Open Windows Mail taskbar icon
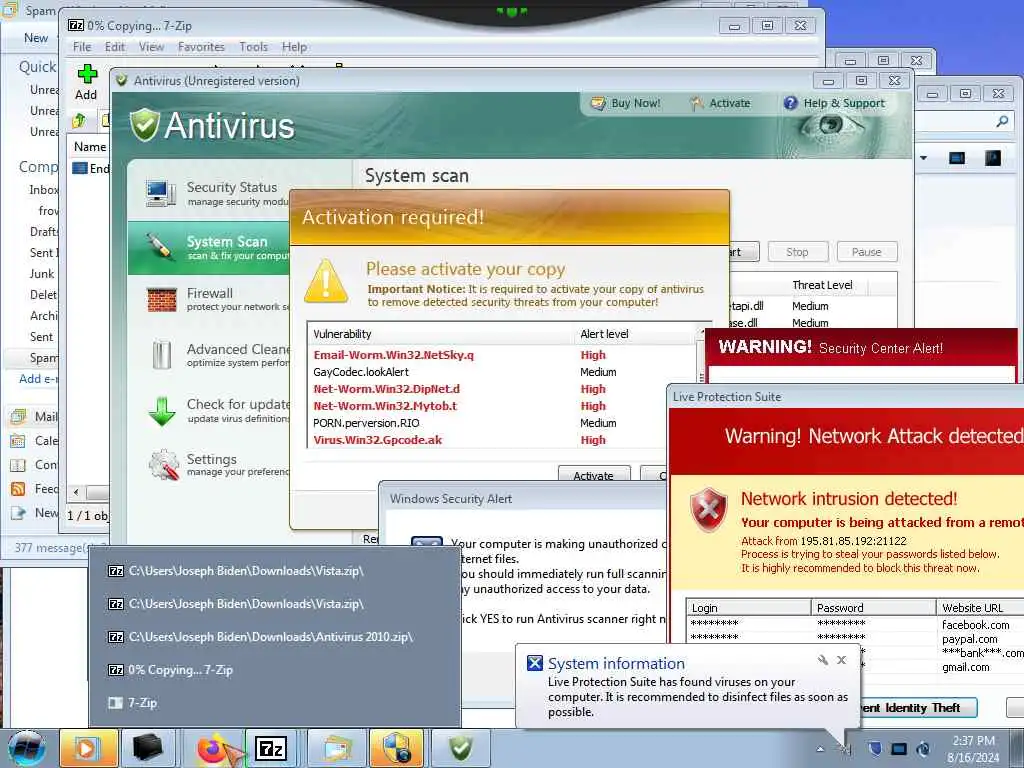The height and width of the screenshot is (768, 1024). click(x=336, y=748)
